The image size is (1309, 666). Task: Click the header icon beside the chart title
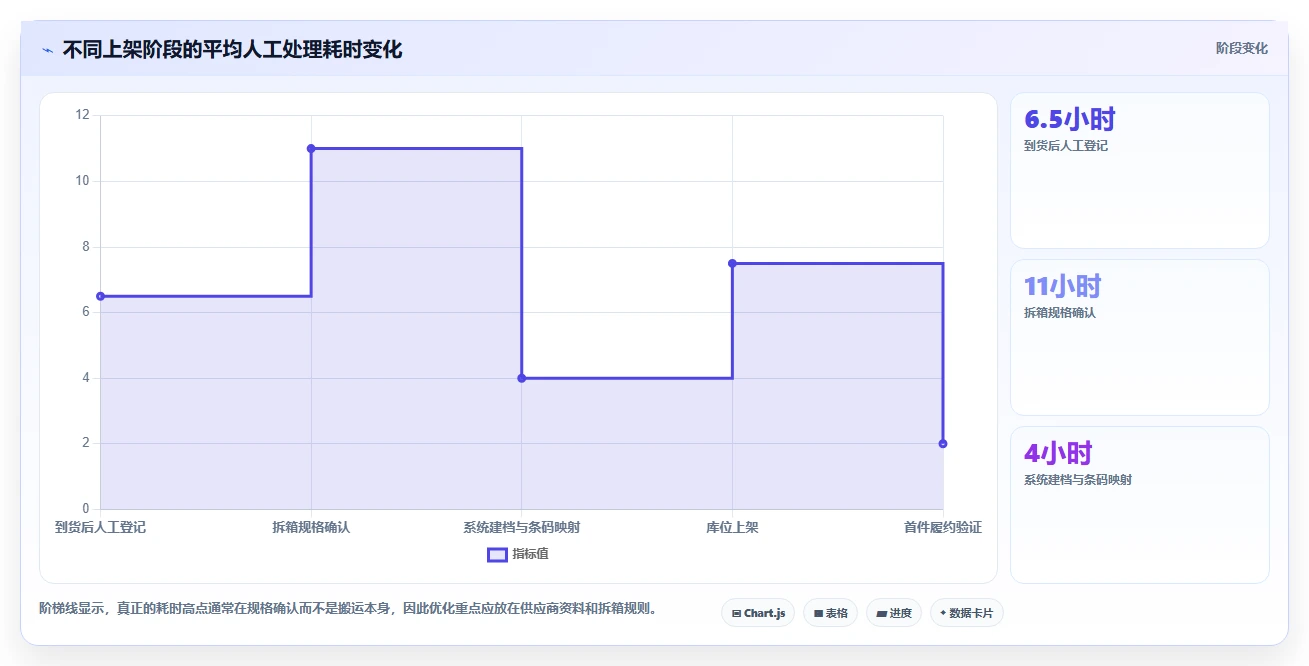pos(47,49)
